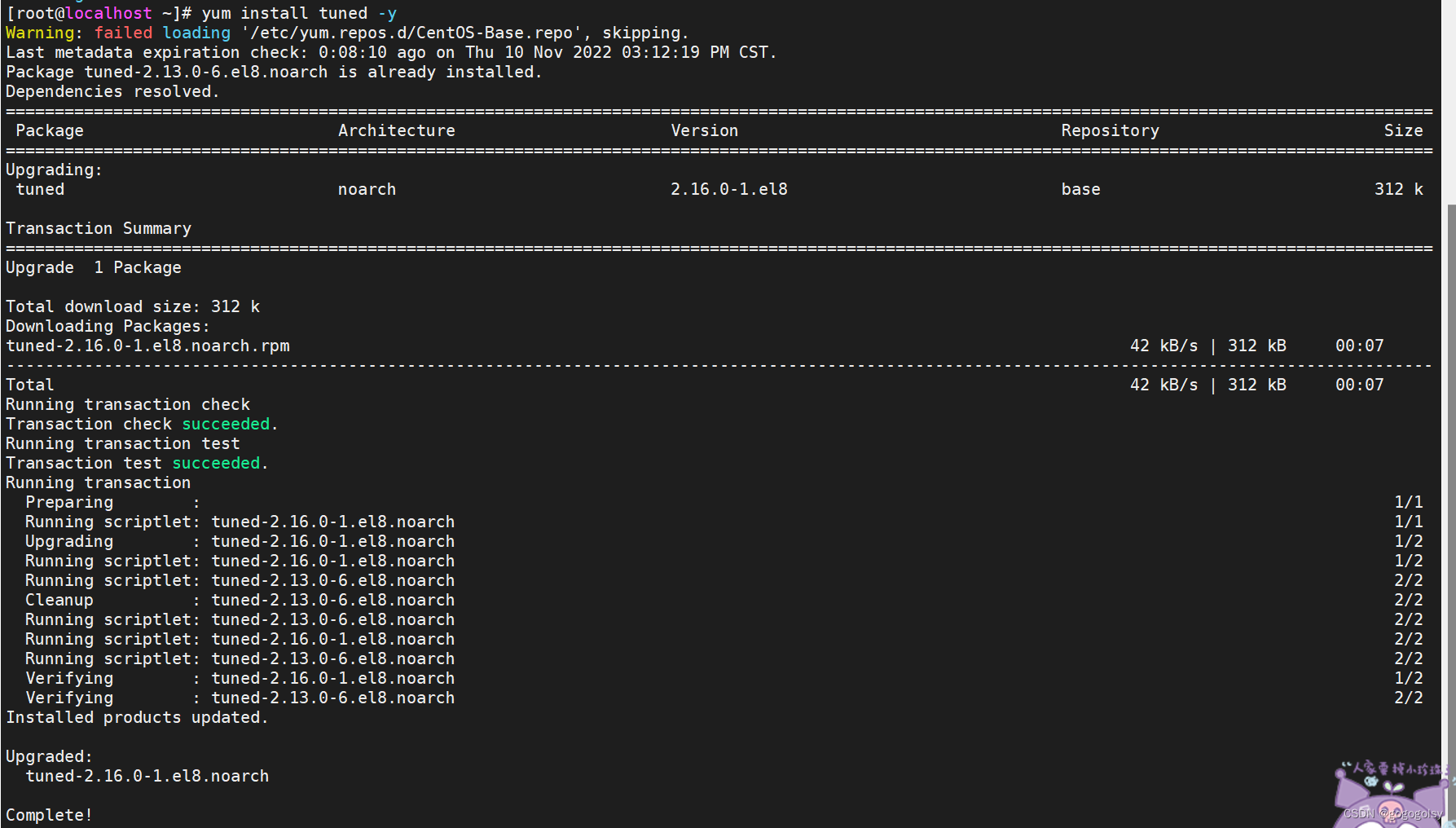Click the Repository column header

pyautogui.click(x=1110, y=130)
